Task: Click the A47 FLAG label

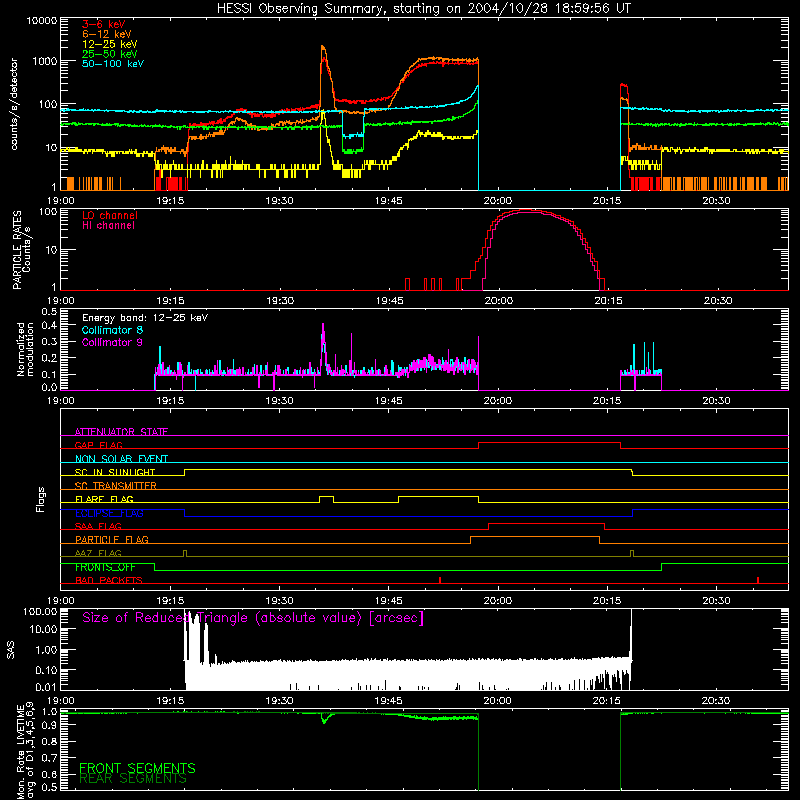Action: point(98,553)
